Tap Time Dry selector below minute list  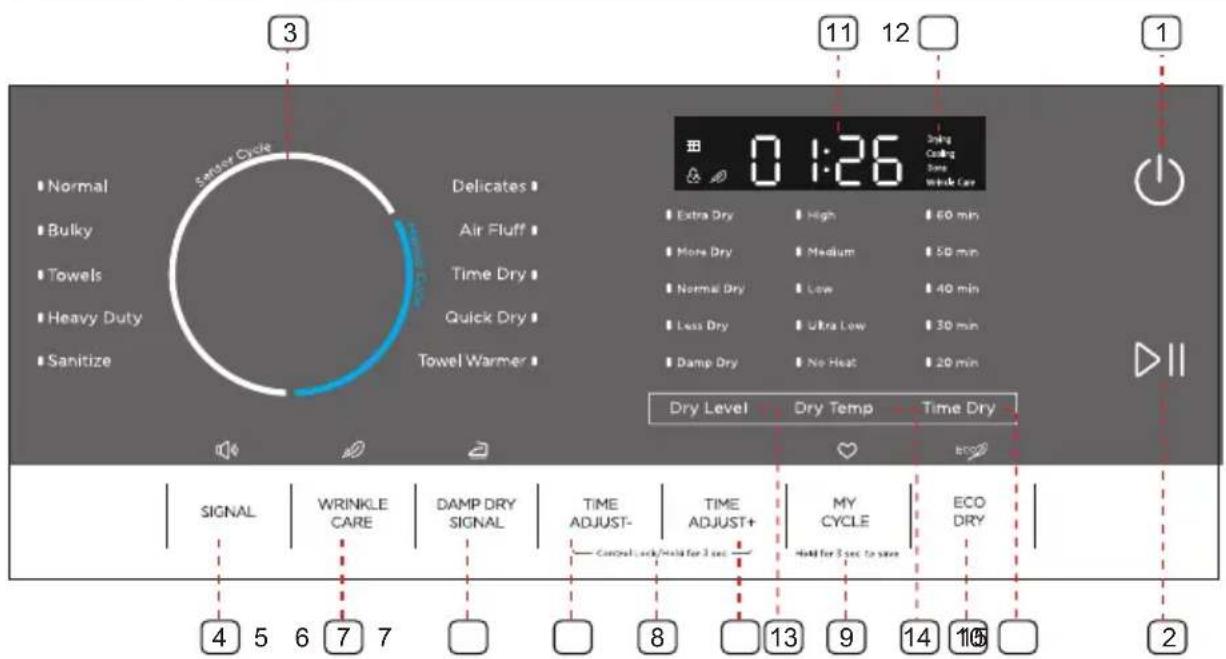coord(958,408)
